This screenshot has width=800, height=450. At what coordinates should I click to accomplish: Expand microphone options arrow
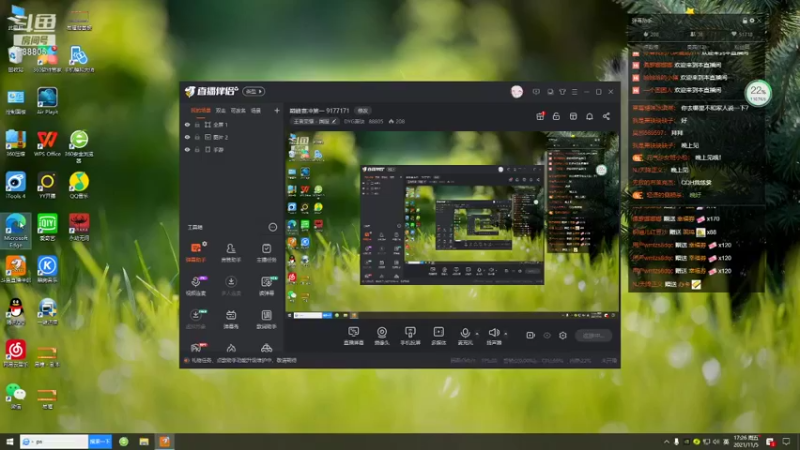pos(477,334)
